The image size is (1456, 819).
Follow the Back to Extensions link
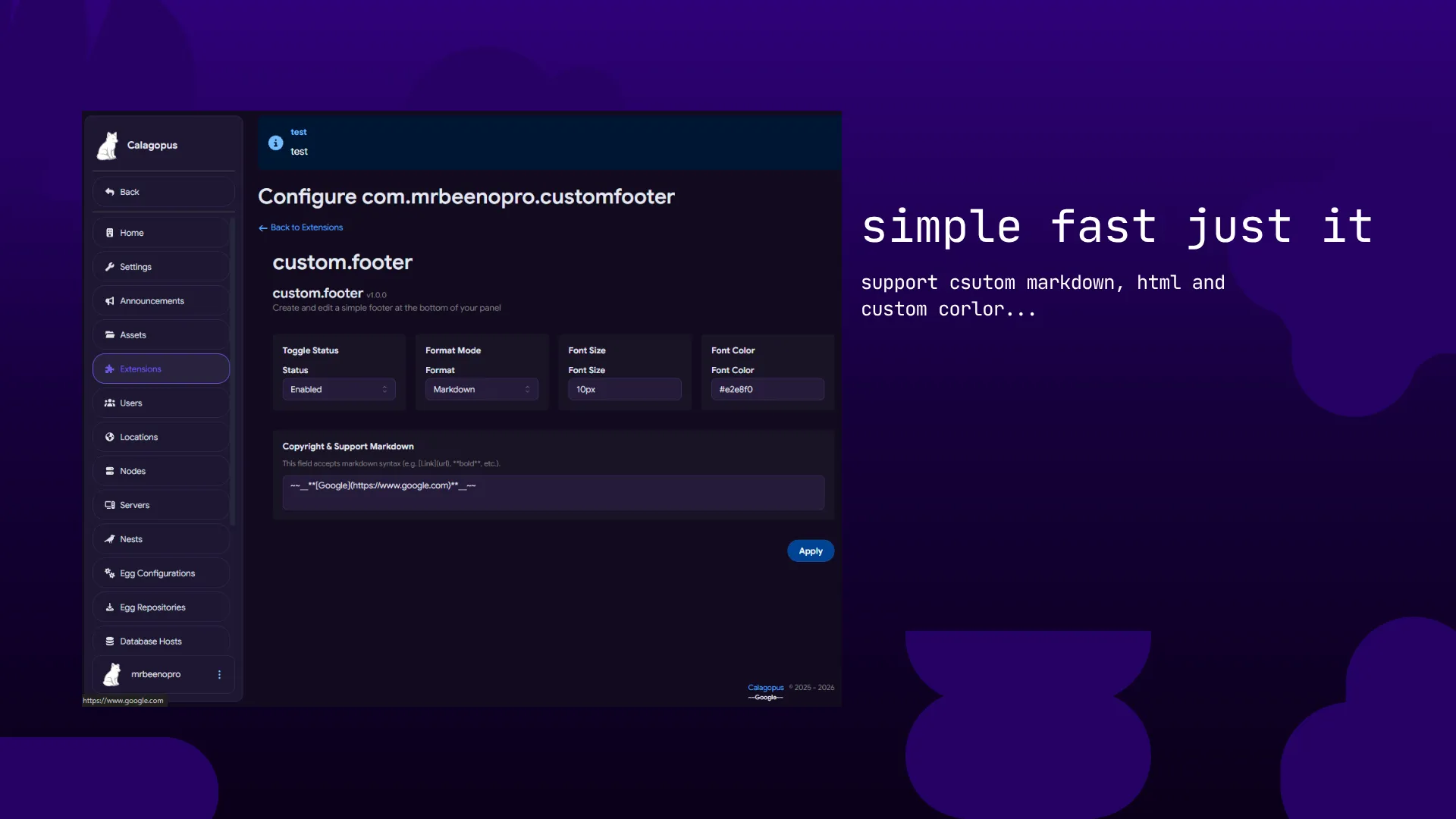coord(301,227)
